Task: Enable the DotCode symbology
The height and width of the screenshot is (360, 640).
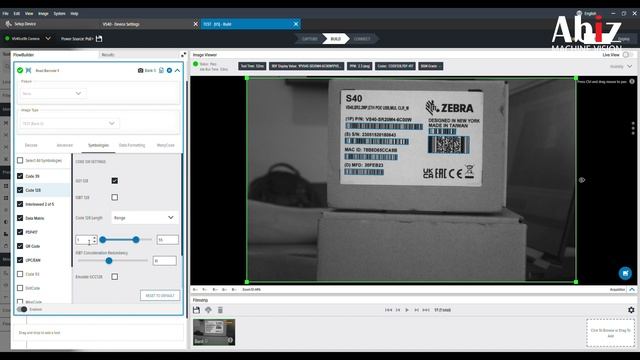Action: click(x=20, y=288)
